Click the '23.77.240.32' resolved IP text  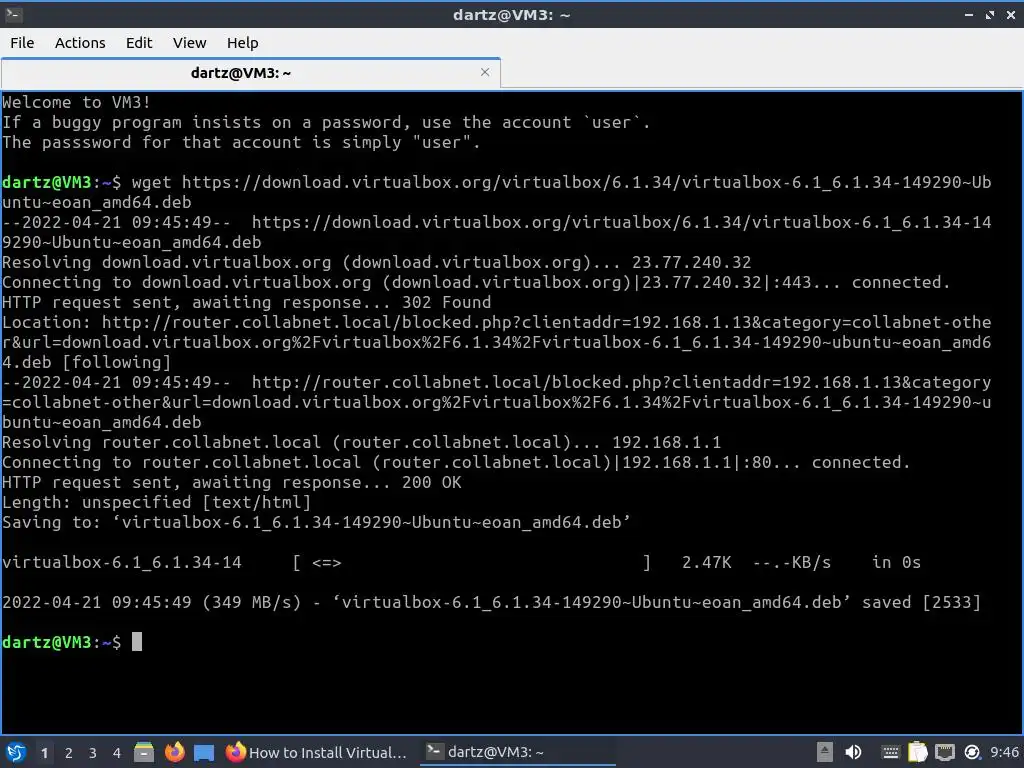[x=691, y=262]
